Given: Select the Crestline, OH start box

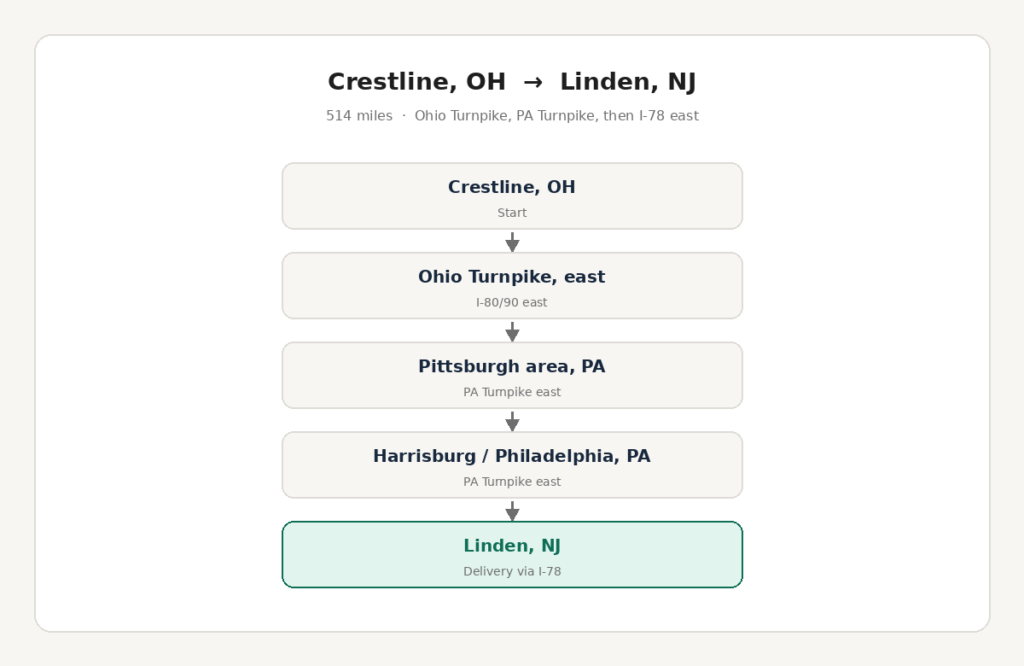Looking at the screenshot, I should click(512, 196).
